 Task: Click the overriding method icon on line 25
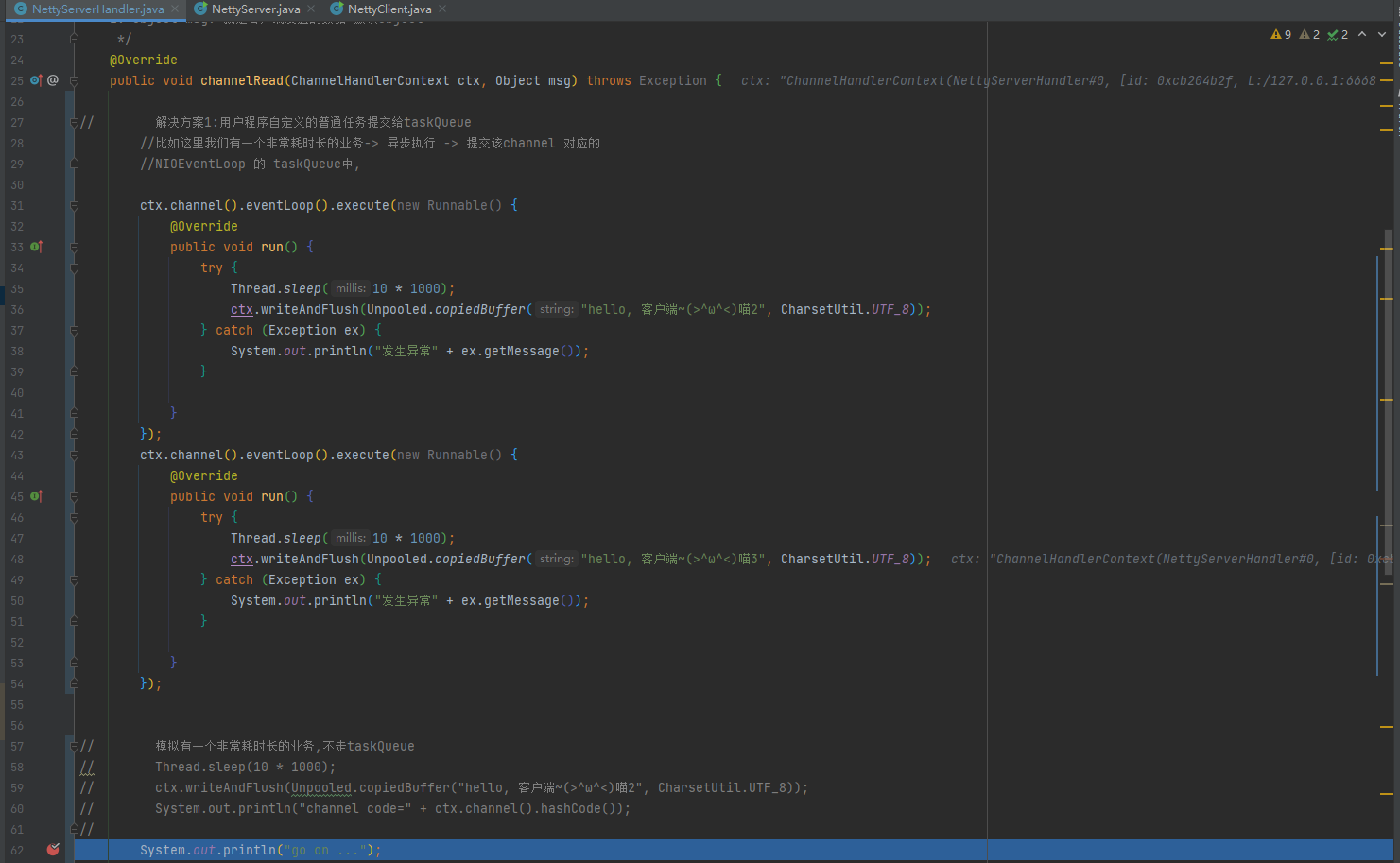[36, 80]
